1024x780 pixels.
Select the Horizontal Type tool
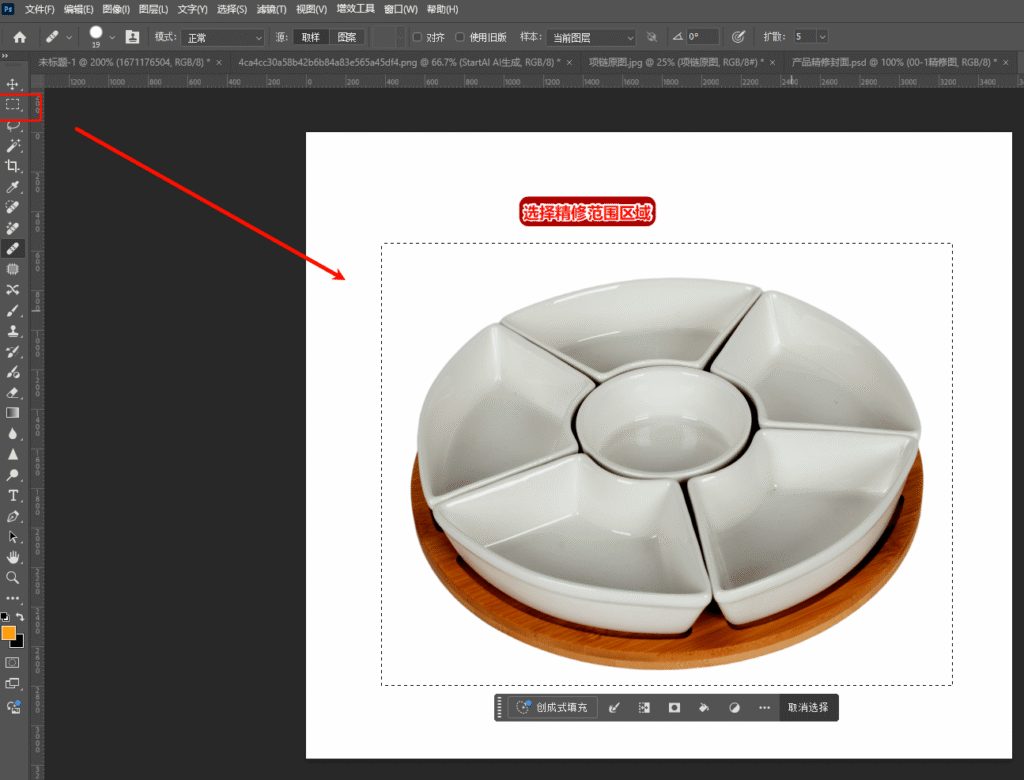click(x=13, y=495)
